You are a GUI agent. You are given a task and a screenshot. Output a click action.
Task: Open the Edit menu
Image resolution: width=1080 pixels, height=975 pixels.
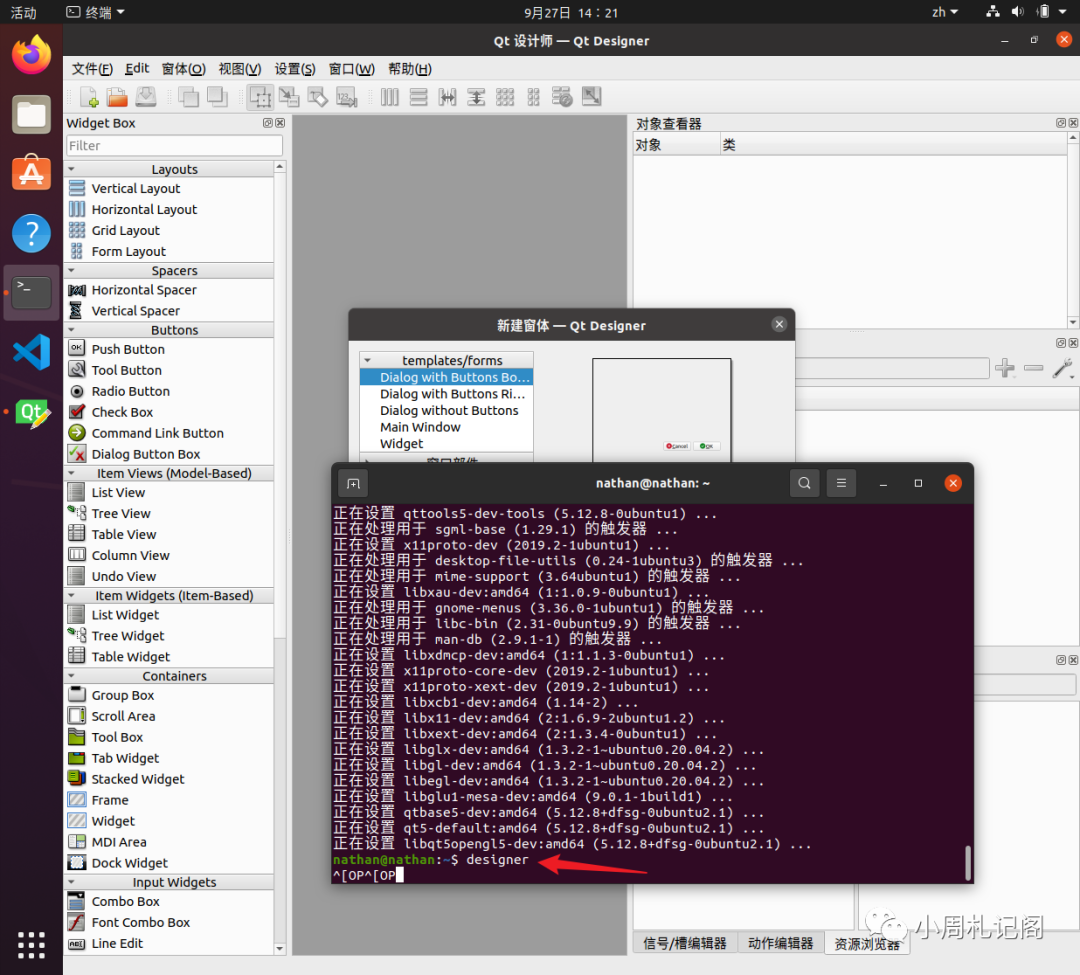(137, 69)
